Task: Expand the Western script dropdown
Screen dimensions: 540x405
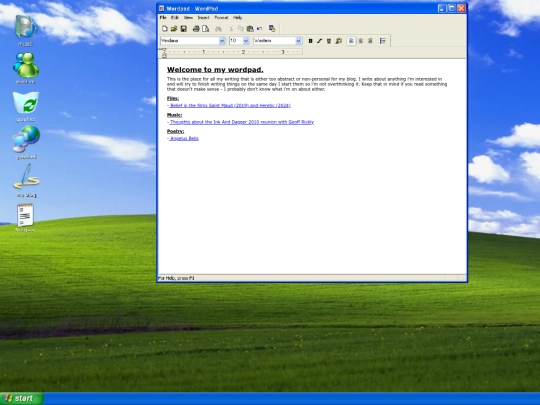Action: coord(298,41)
